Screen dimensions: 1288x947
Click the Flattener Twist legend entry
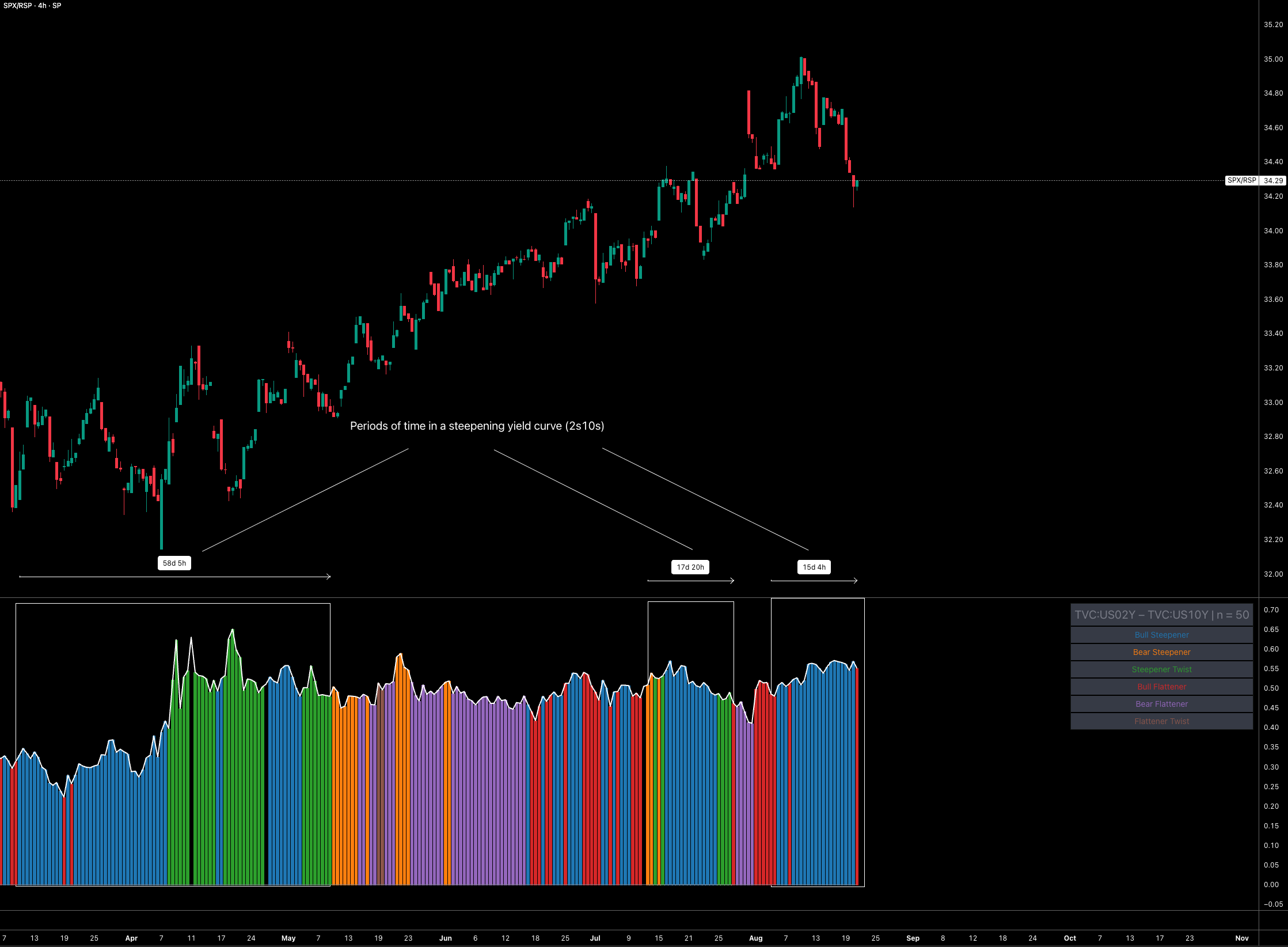coord(1161,721)
